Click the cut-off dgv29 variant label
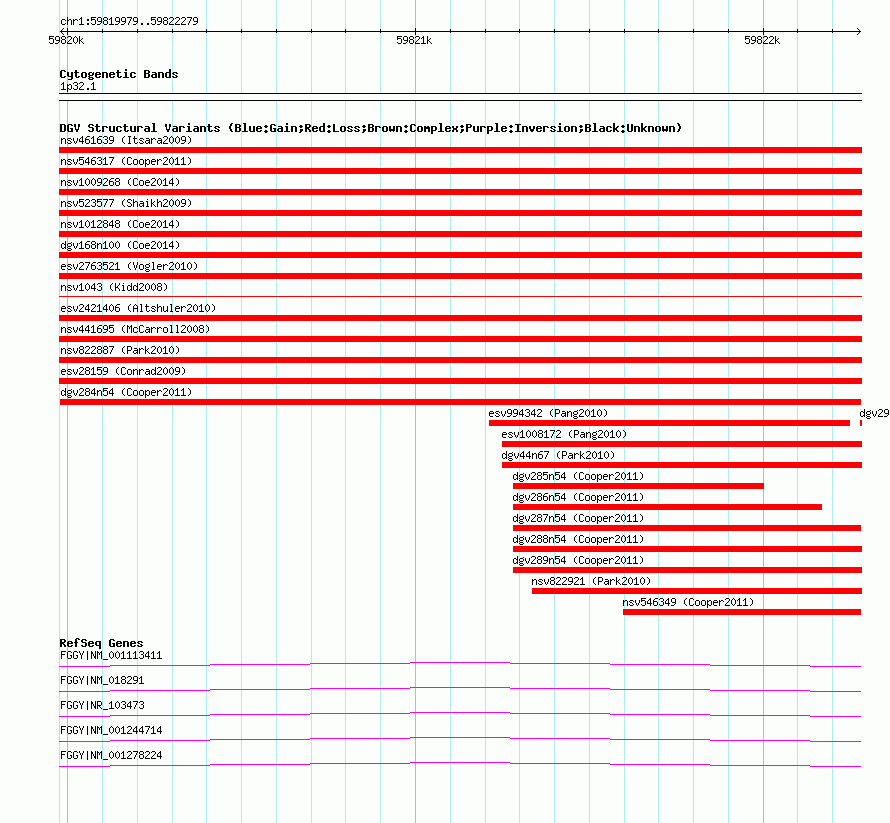 click(874, 413)
